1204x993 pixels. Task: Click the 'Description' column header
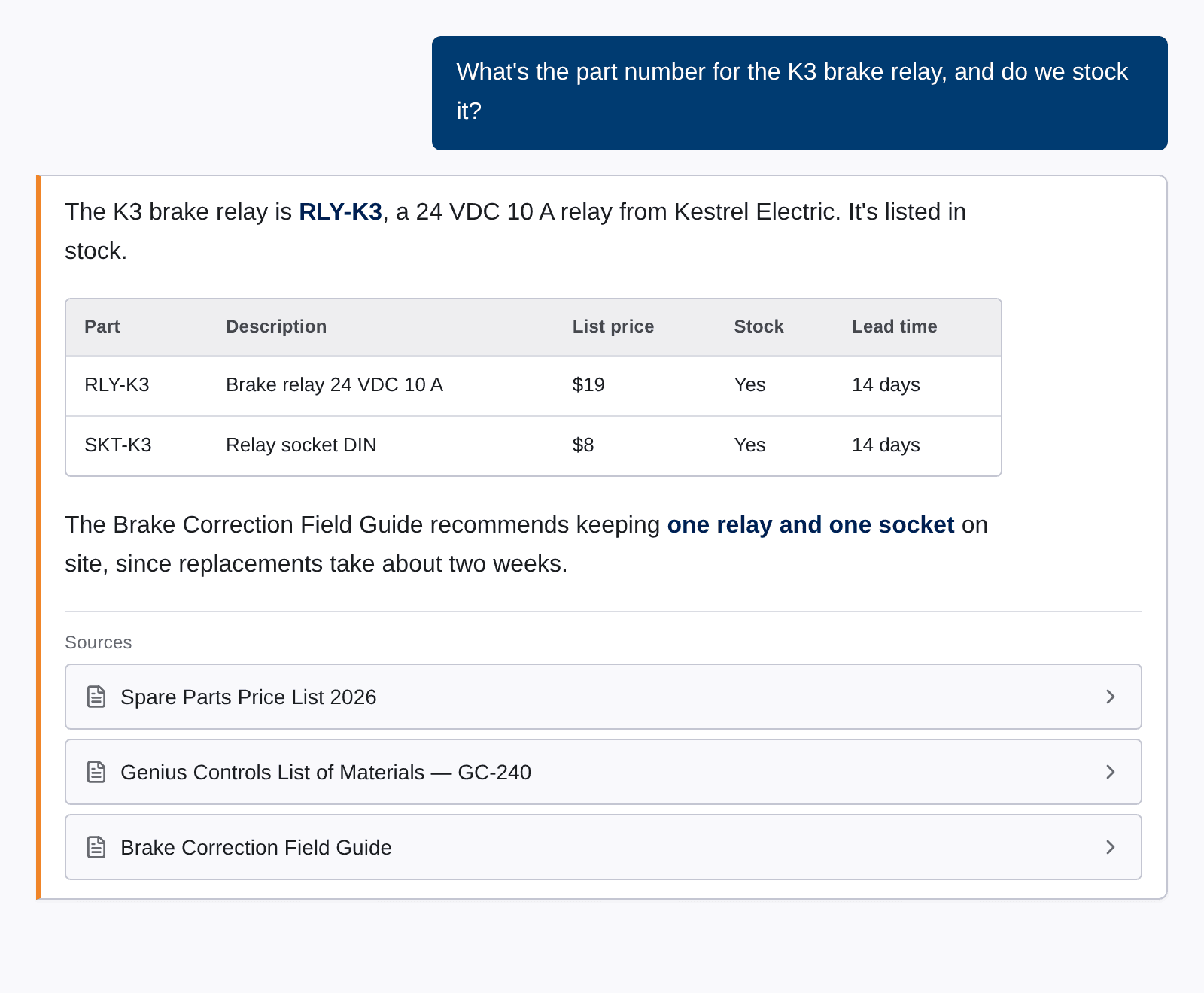276,326
